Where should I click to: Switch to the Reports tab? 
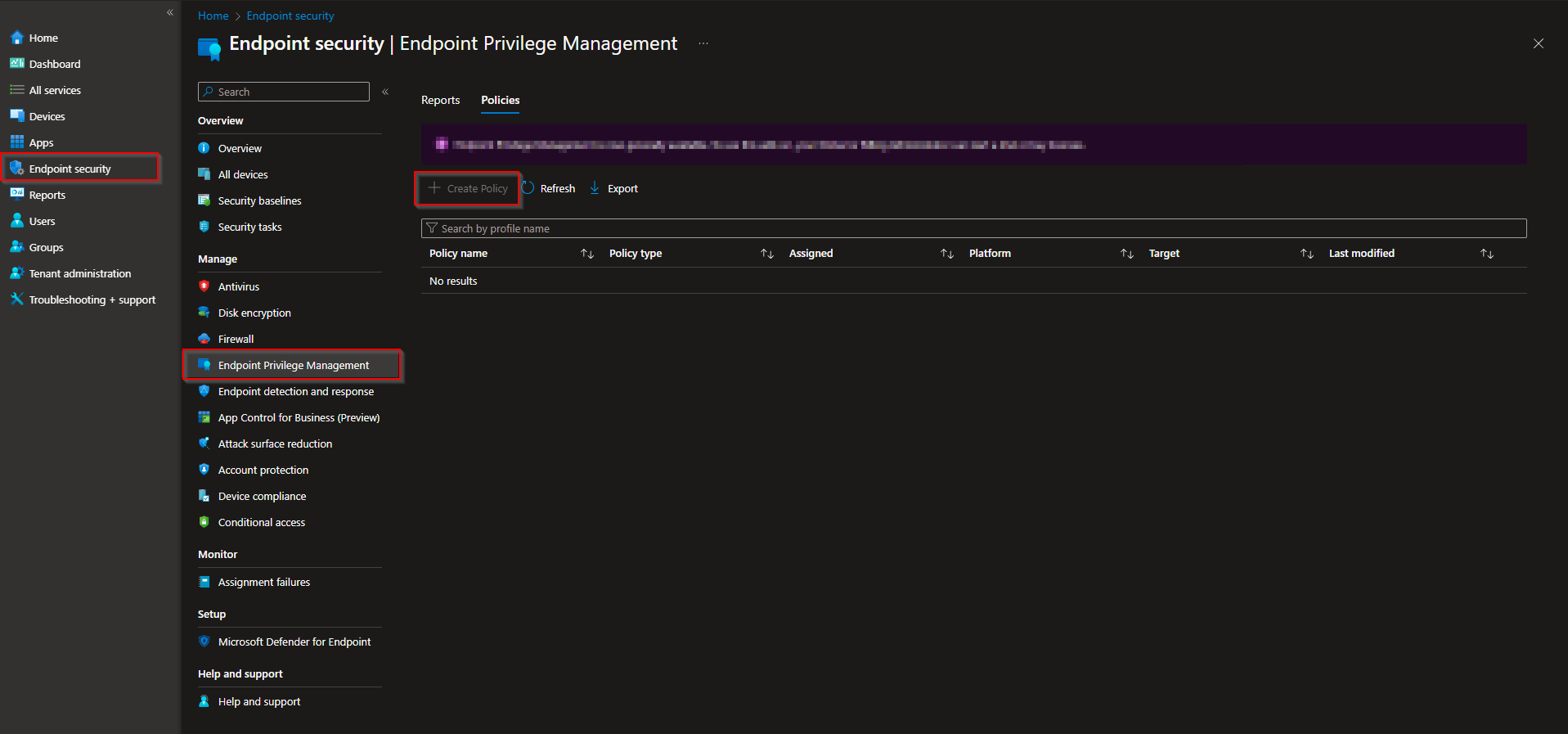(441, 100)
